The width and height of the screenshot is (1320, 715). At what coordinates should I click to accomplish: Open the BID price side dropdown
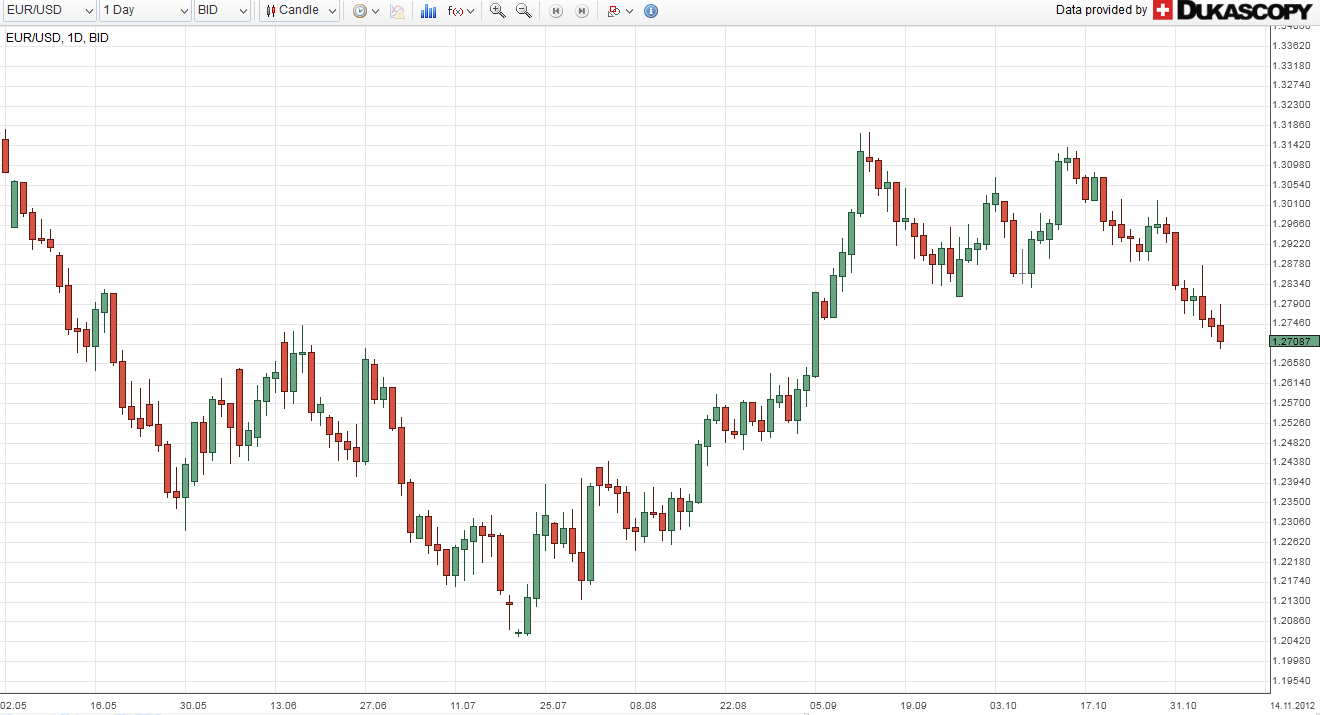(x=222, y=10)
